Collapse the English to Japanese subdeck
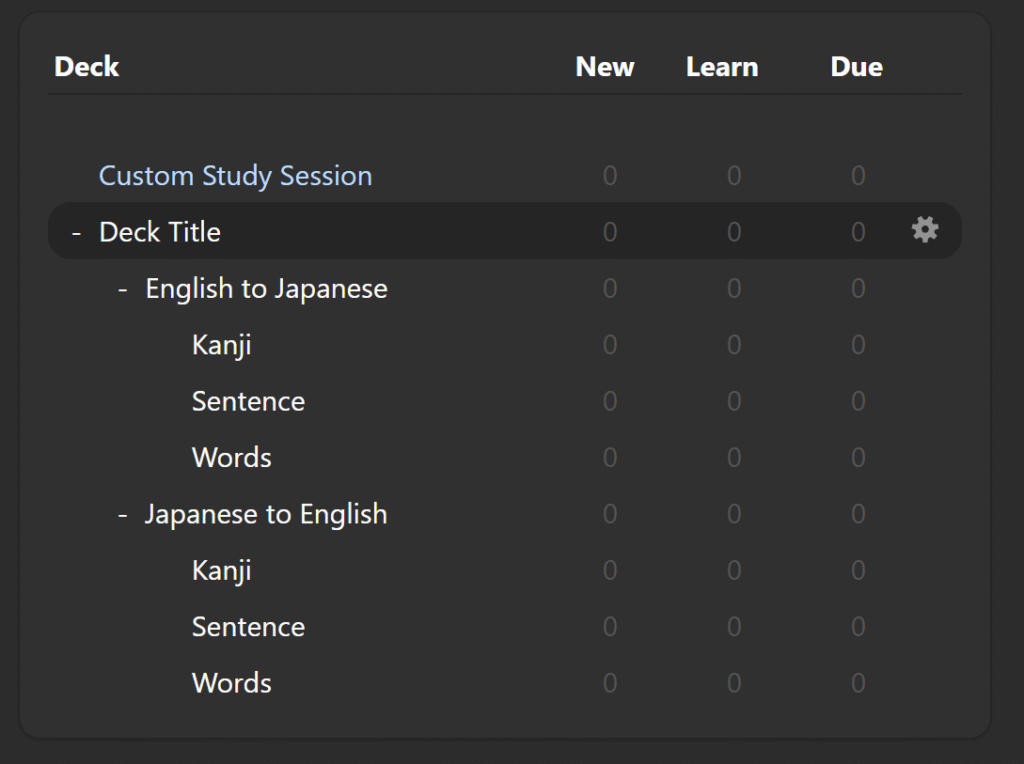Viewport: 1024px width, 764px height. coord(123,289)
